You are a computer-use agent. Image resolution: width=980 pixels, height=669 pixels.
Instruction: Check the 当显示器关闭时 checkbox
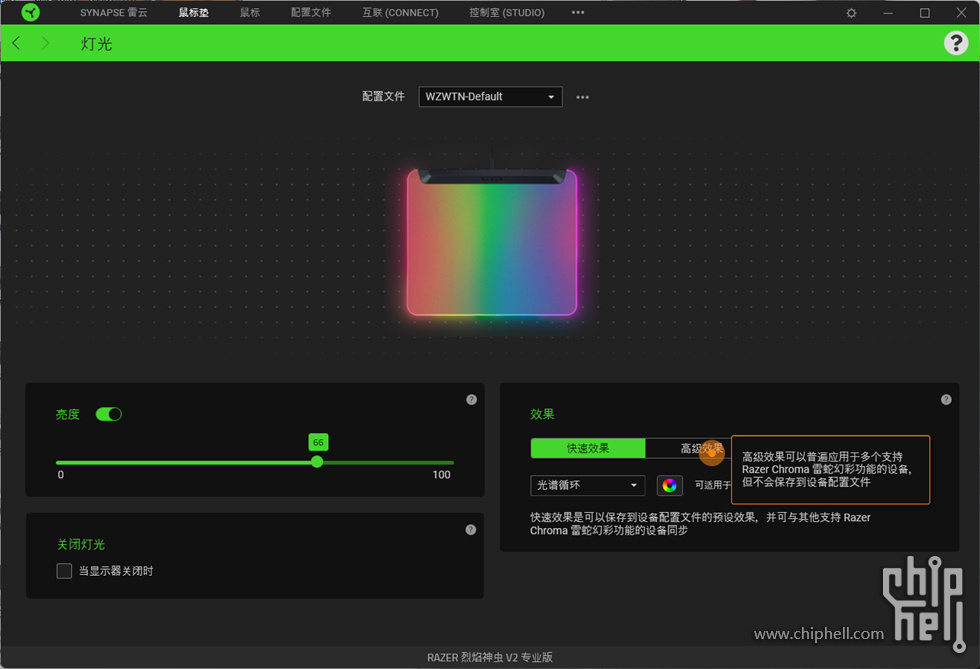pos(64,571)
